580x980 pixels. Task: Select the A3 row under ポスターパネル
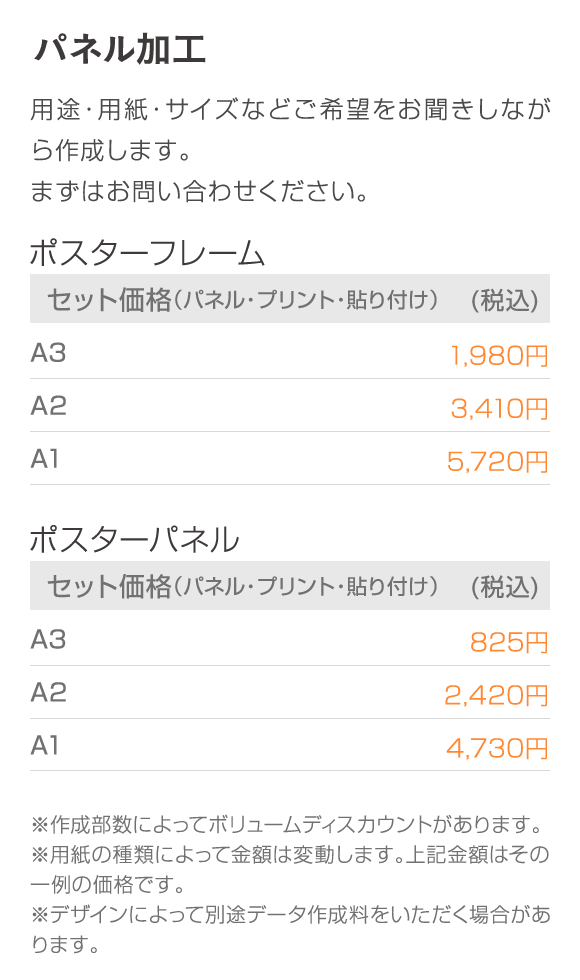[290, 638]
